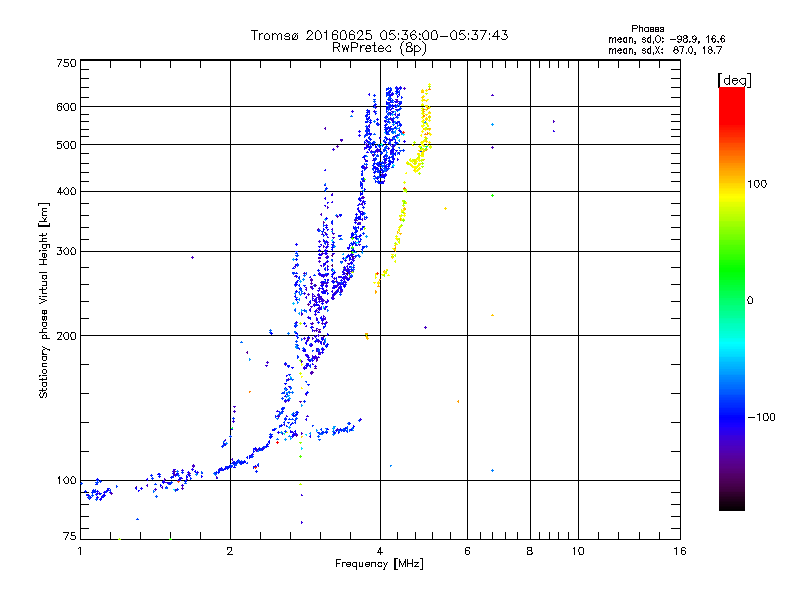Click the y-axis '600' tick label
Image resolution: width=800 pixels, height=600 pixels.
click(x=66, y=107)
